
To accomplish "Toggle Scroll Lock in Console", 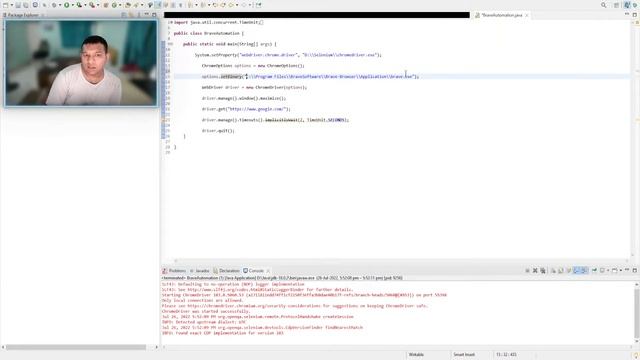I will tap(561, 270).
